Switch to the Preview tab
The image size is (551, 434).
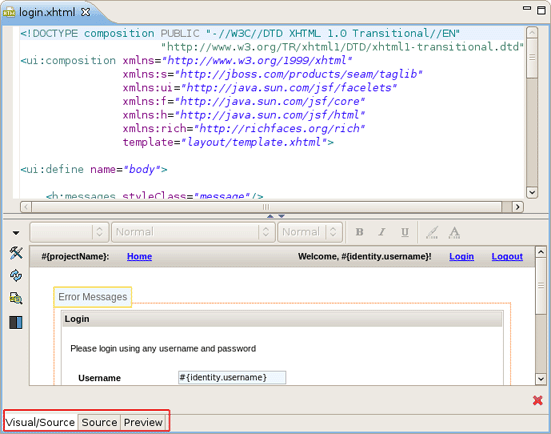click(x=143, y=422)
